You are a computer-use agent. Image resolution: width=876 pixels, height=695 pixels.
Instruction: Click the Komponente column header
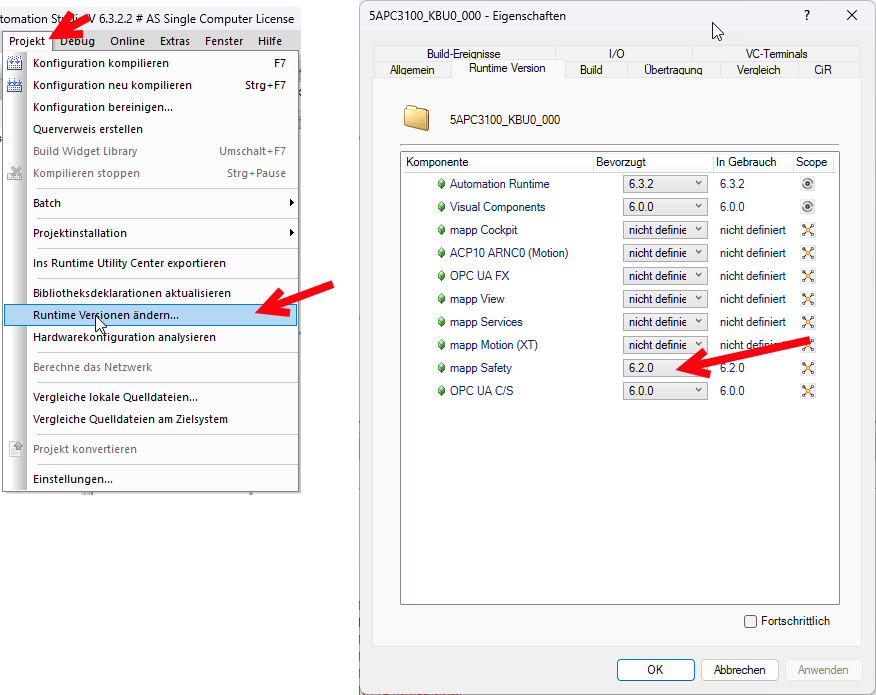click(x=497, y=162)
